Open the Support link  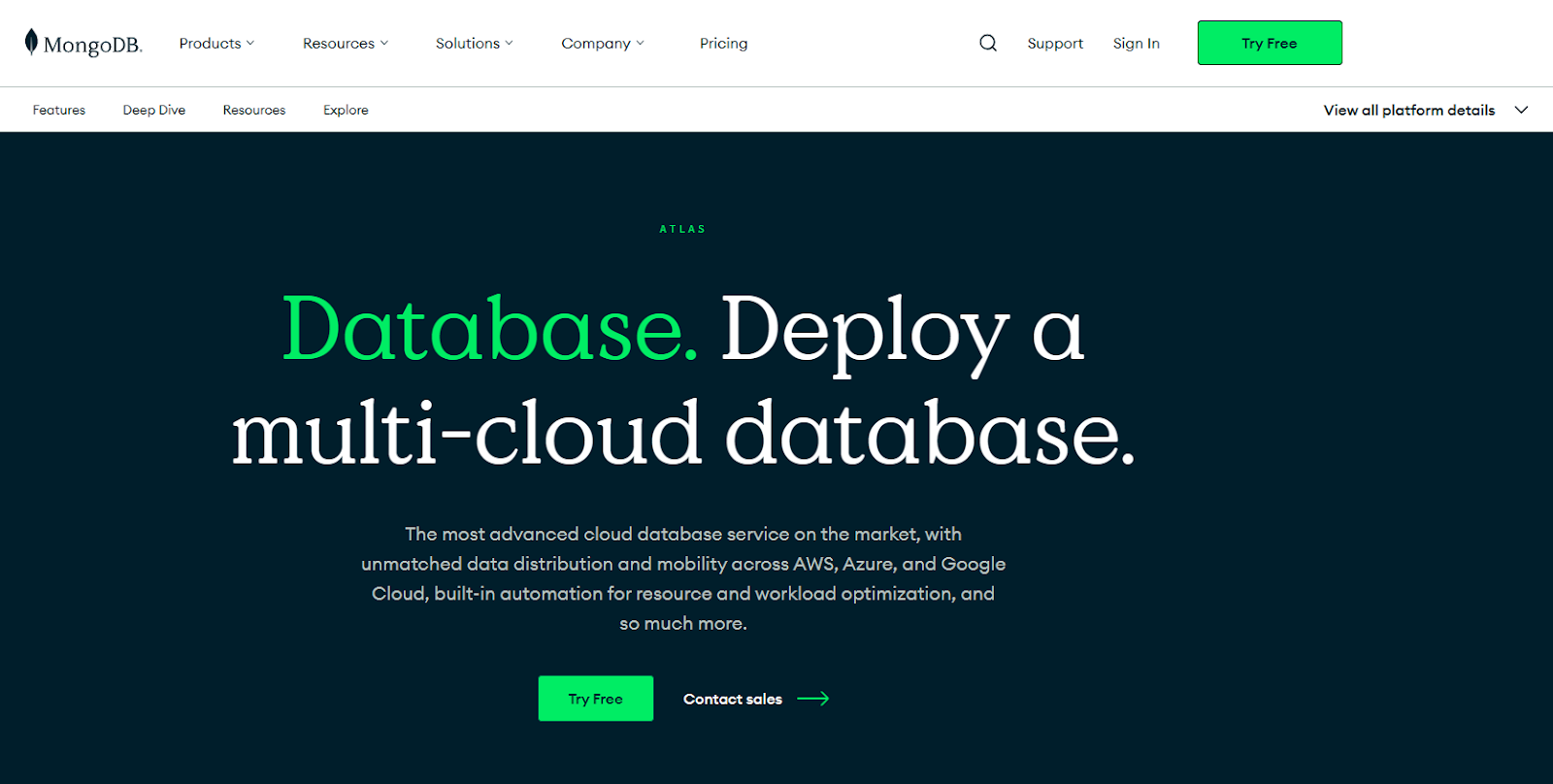pyautogui.click(x=1055, y=43)
